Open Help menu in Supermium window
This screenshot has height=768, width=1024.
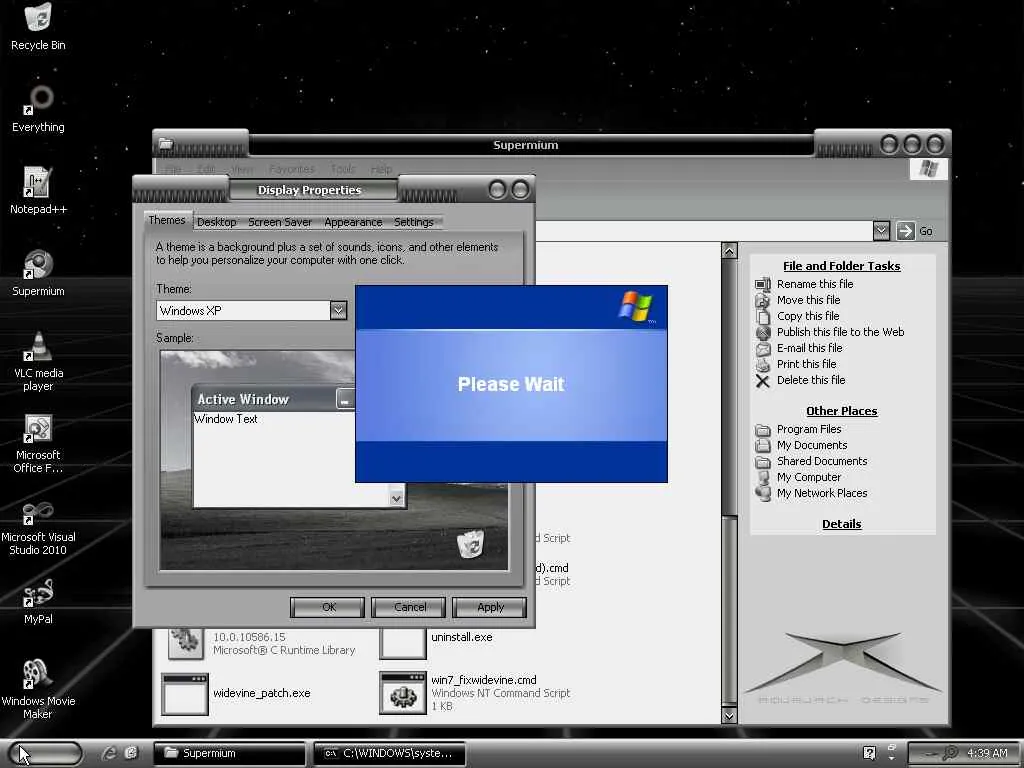coord(381,168)
